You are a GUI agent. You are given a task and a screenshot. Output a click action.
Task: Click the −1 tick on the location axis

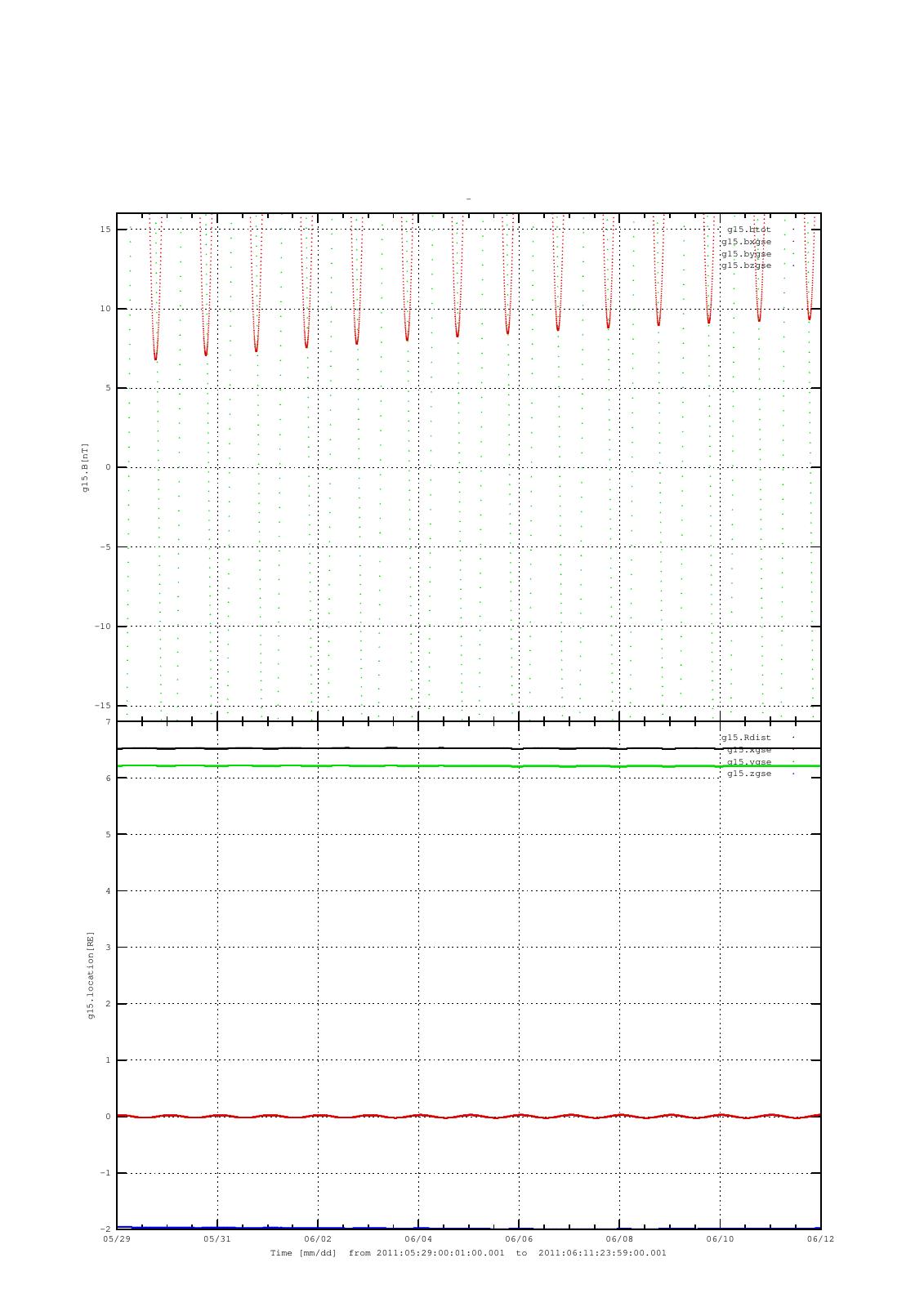coord(105,1173)
